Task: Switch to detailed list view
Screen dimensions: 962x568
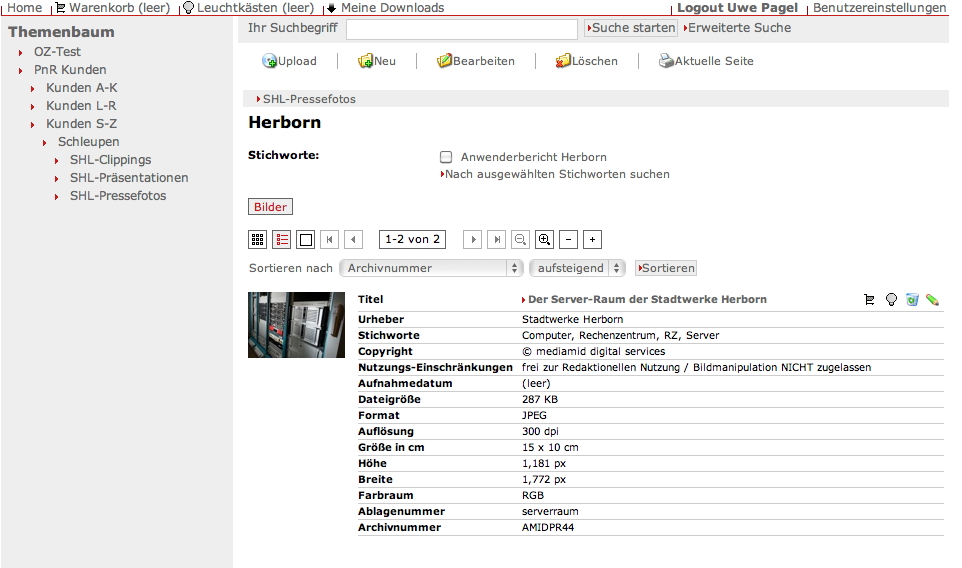Action: click(x=282, y=240)
